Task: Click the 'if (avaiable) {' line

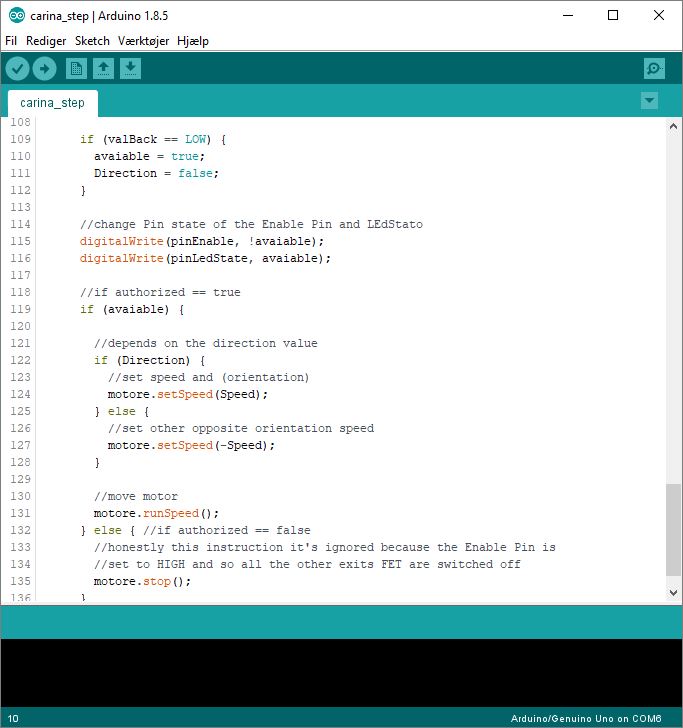Action: coord(132,309)
